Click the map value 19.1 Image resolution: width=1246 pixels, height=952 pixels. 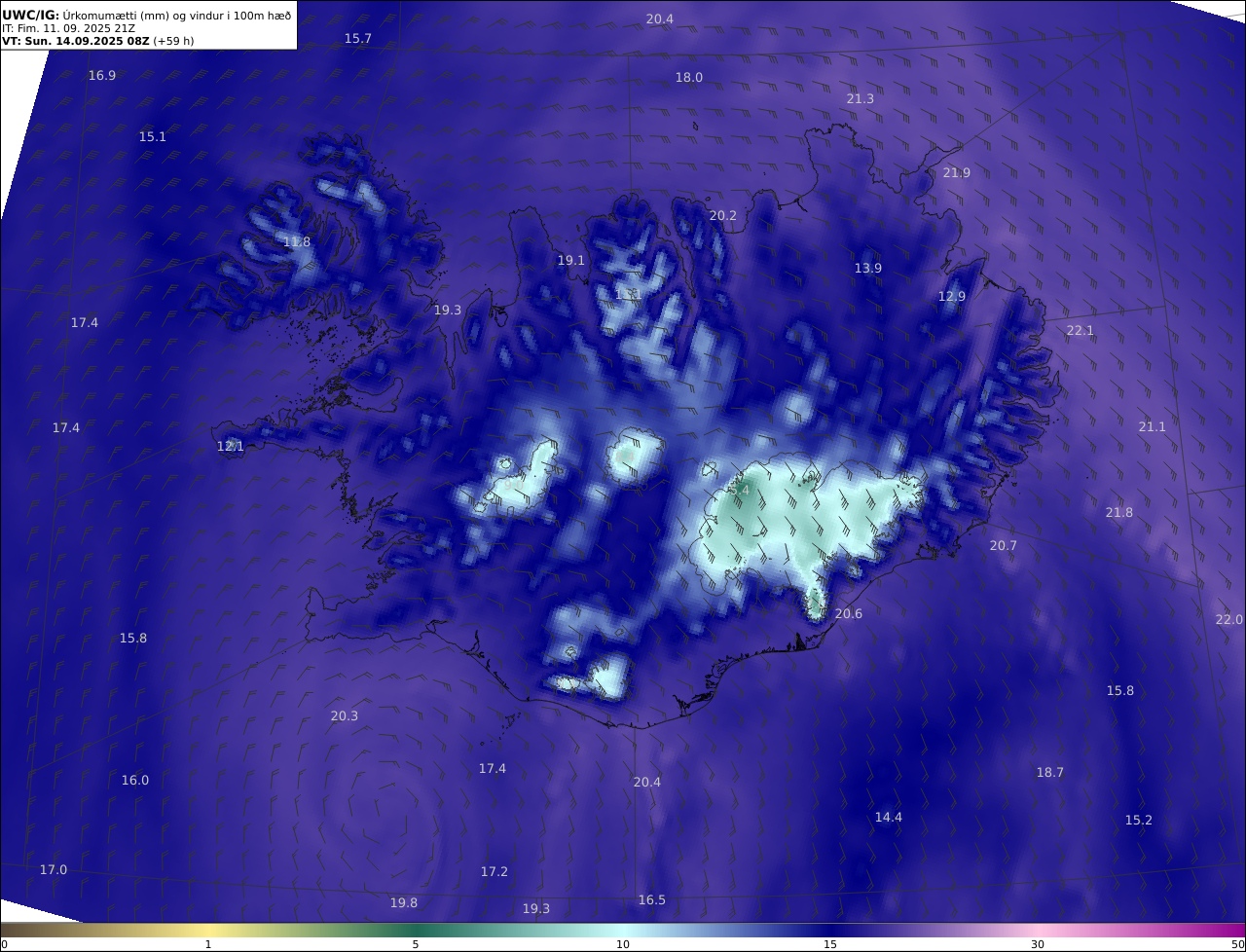click(x=571, y=260)
